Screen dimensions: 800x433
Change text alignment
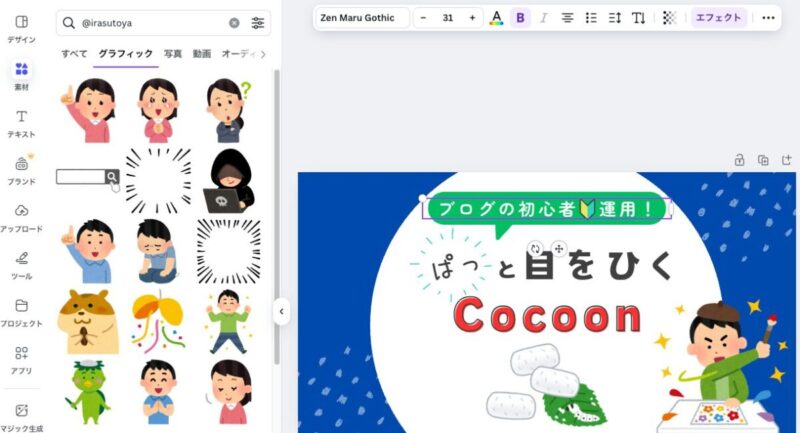point(567,18)
